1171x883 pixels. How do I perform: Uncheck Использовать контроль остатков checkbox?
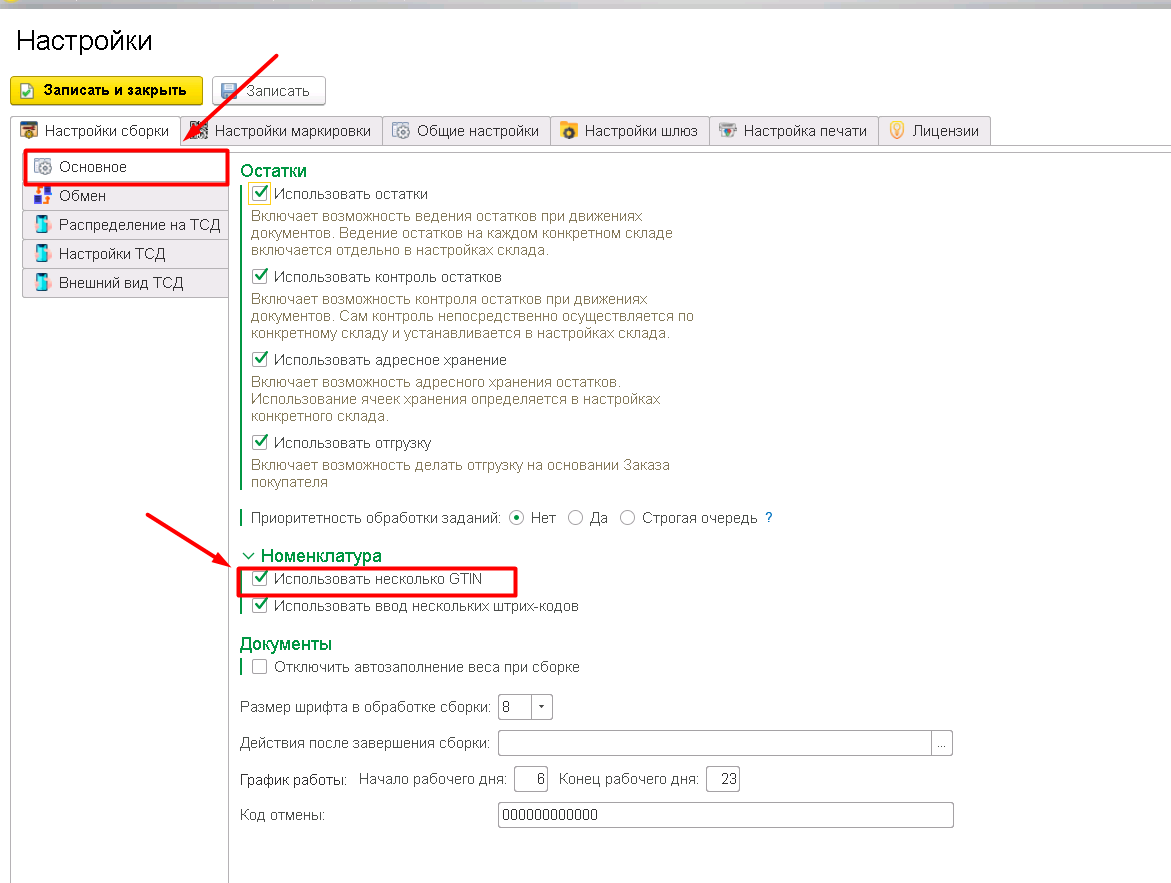click(260, 276)
